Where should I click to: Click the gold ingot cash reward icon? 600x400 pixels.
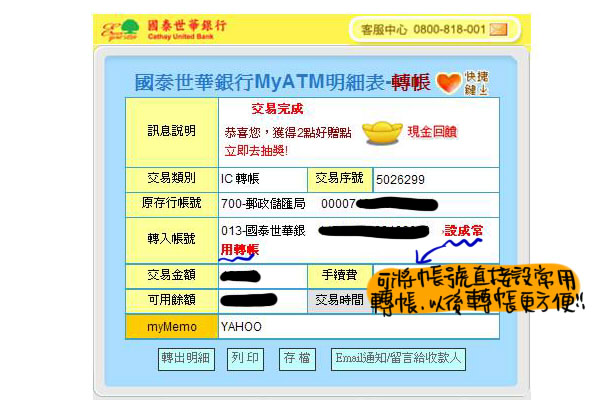click(382, 133)
